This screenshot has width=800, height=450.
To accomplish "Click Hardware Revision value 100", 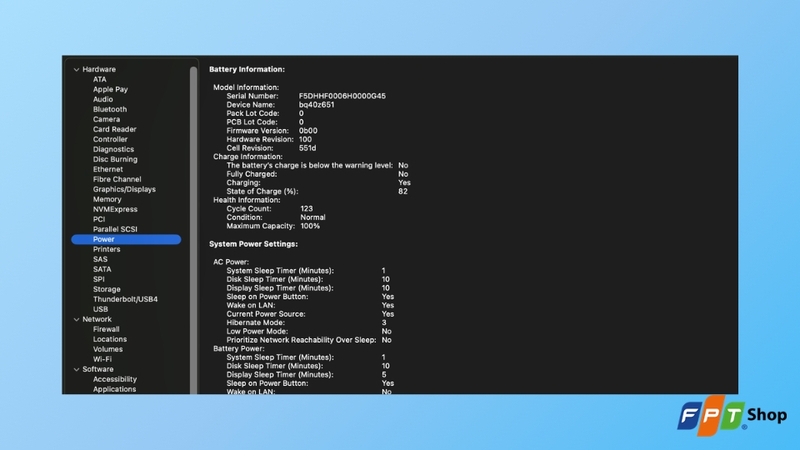I will click(305, 139).
